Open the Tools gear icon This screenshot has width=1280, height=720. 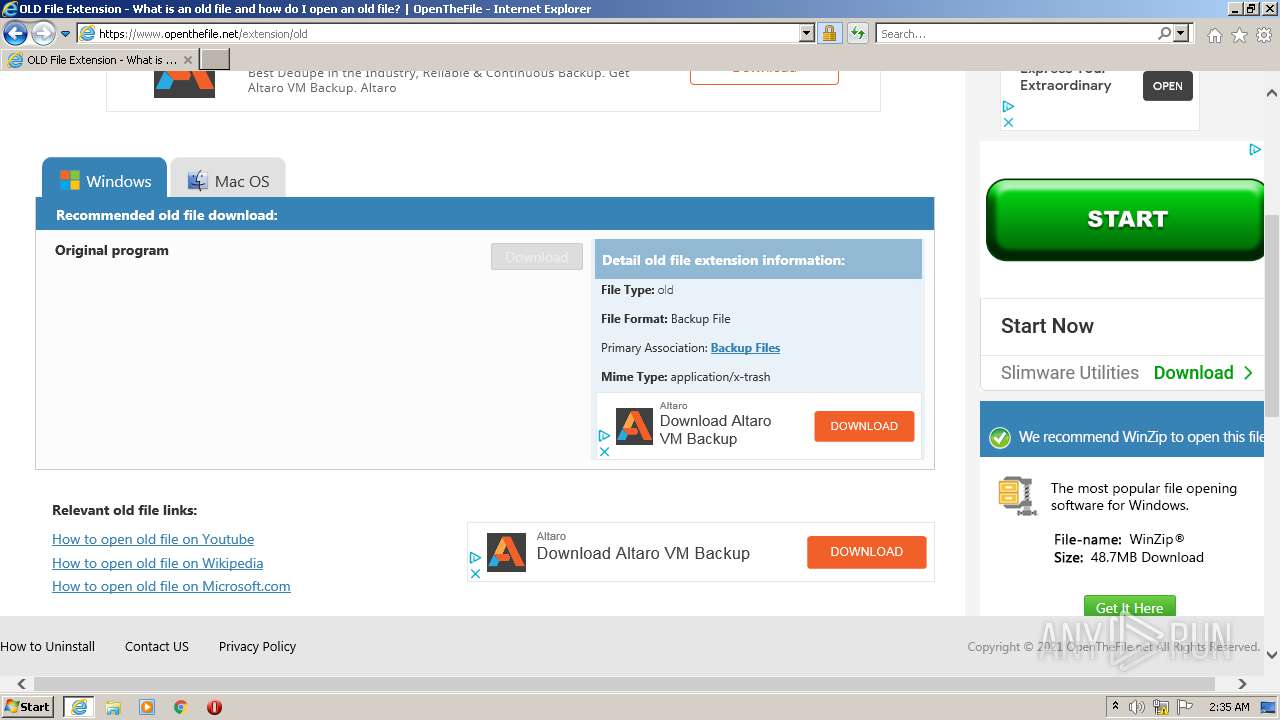coord(1264,35)
